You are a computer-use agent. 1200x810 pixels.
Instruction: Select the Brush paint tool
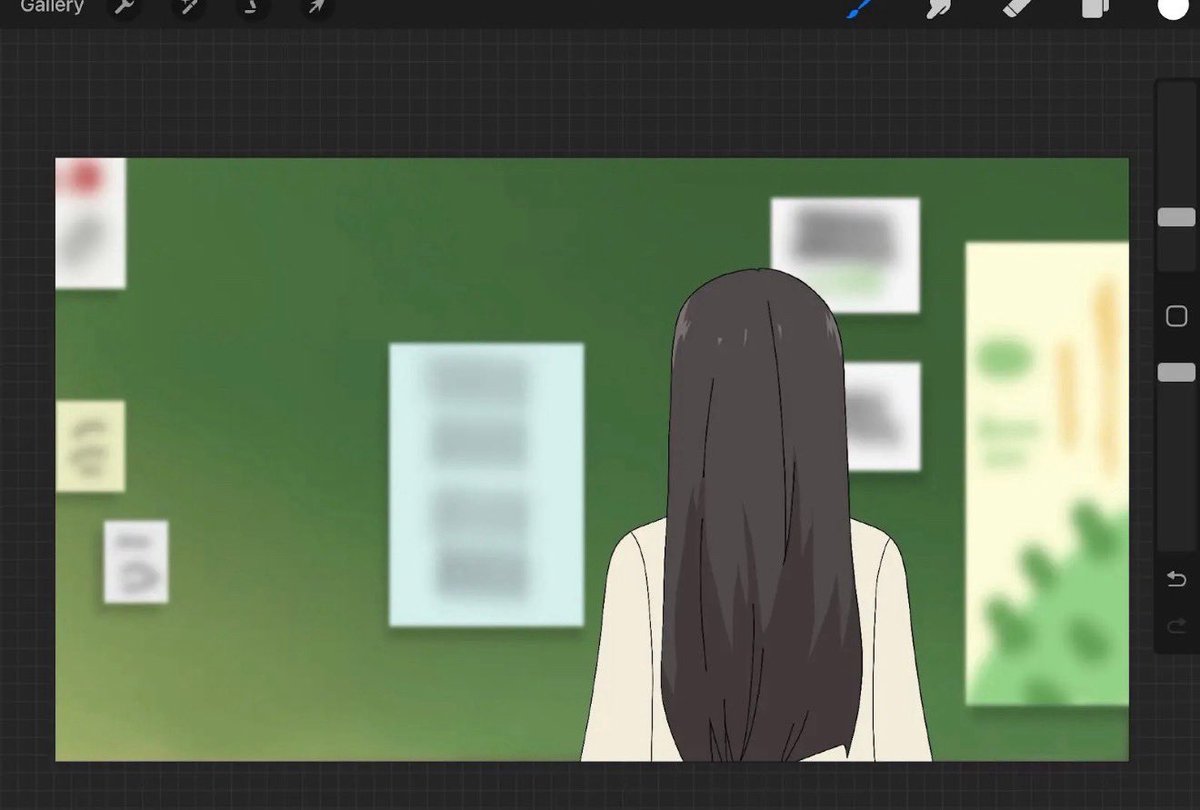coord(858,9)
